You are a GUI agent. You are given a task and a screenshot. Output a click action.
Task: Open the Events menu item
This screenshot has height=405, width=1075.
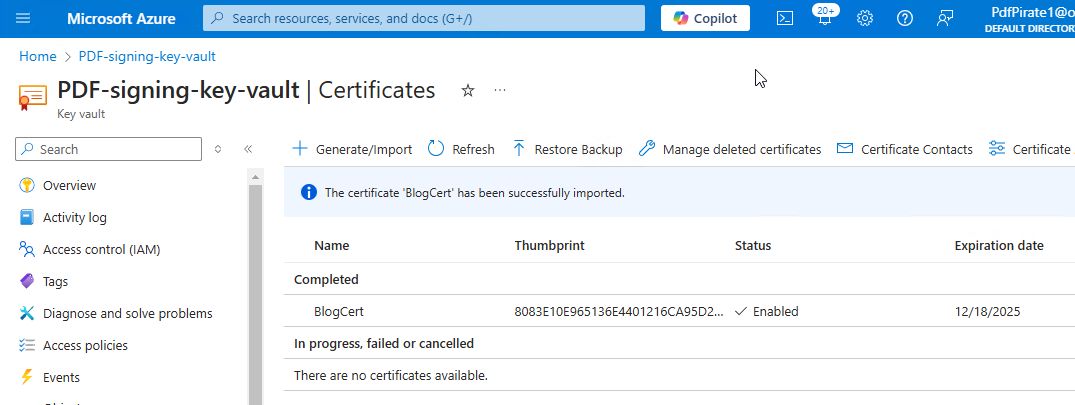coord(61,377)
